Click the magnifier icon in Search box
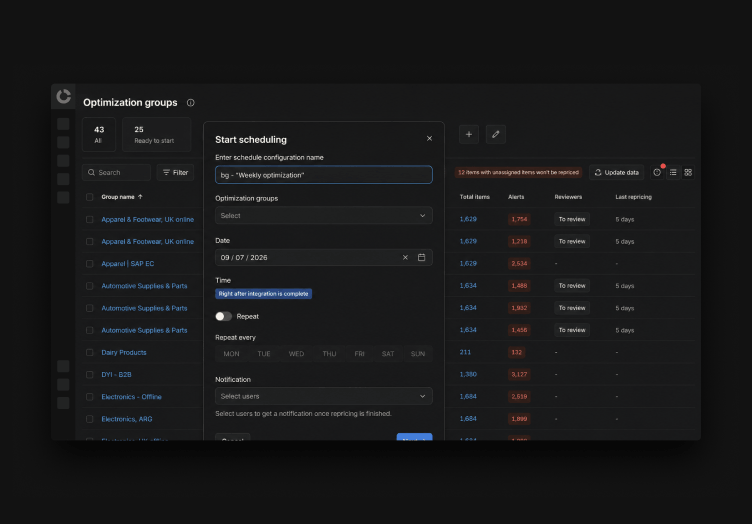 tap(91, 173)
